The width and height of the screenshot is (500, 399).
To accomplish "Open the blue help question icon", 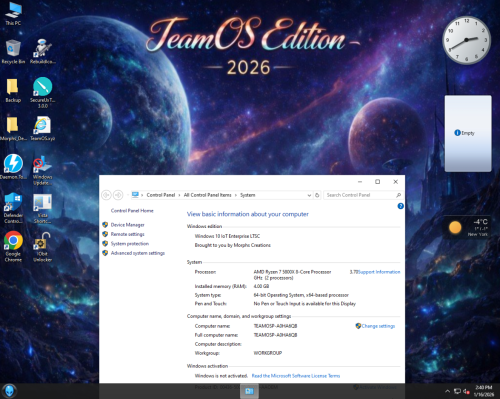I will point(401,206).
